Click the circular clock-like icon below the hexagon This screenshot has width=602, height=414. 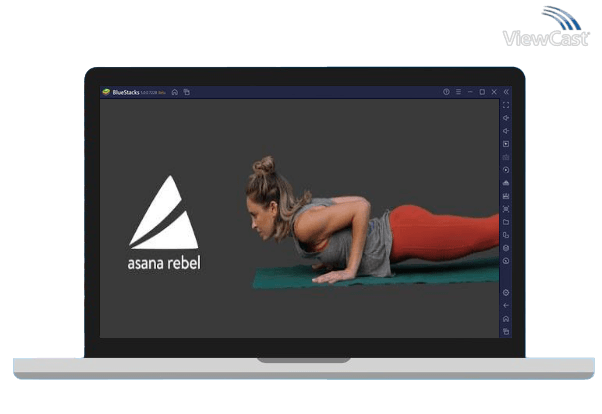[506, 261]
